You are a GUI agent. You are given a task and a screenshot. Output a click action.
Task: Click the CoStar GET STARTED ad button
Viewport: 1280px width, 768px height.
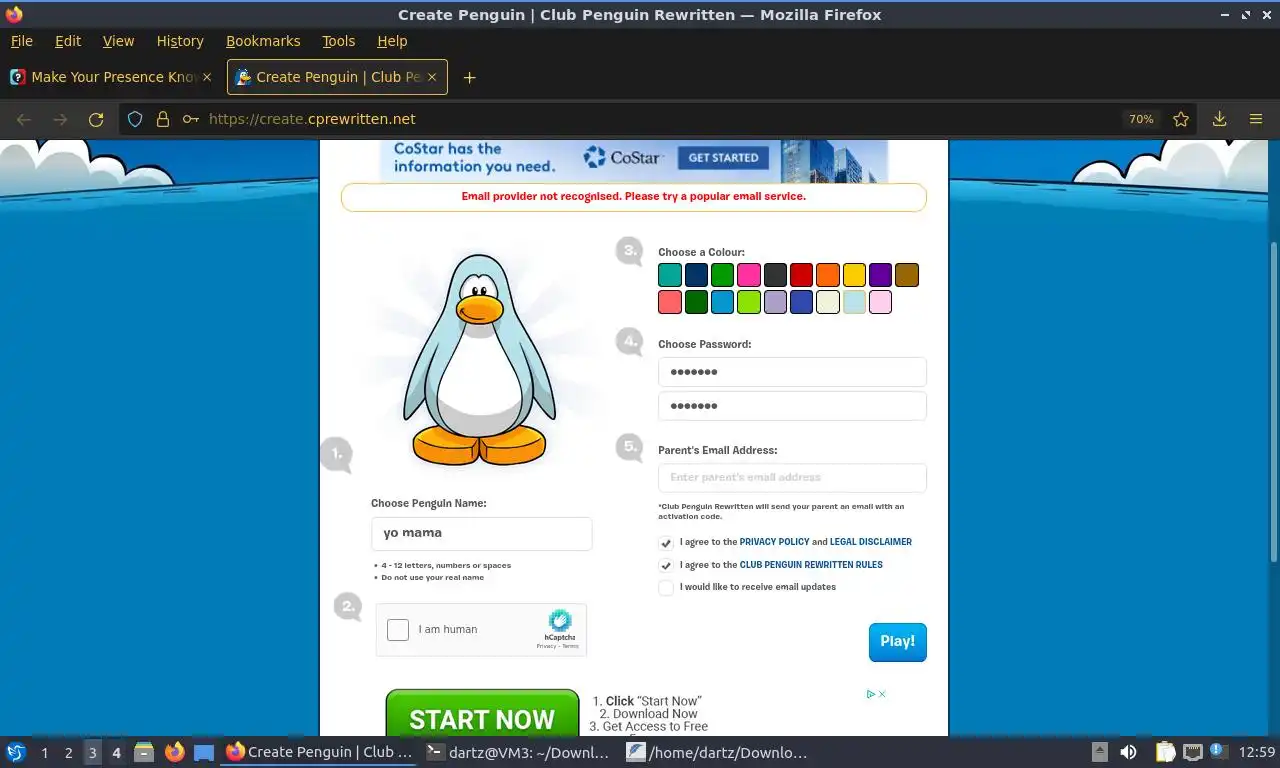723,158
